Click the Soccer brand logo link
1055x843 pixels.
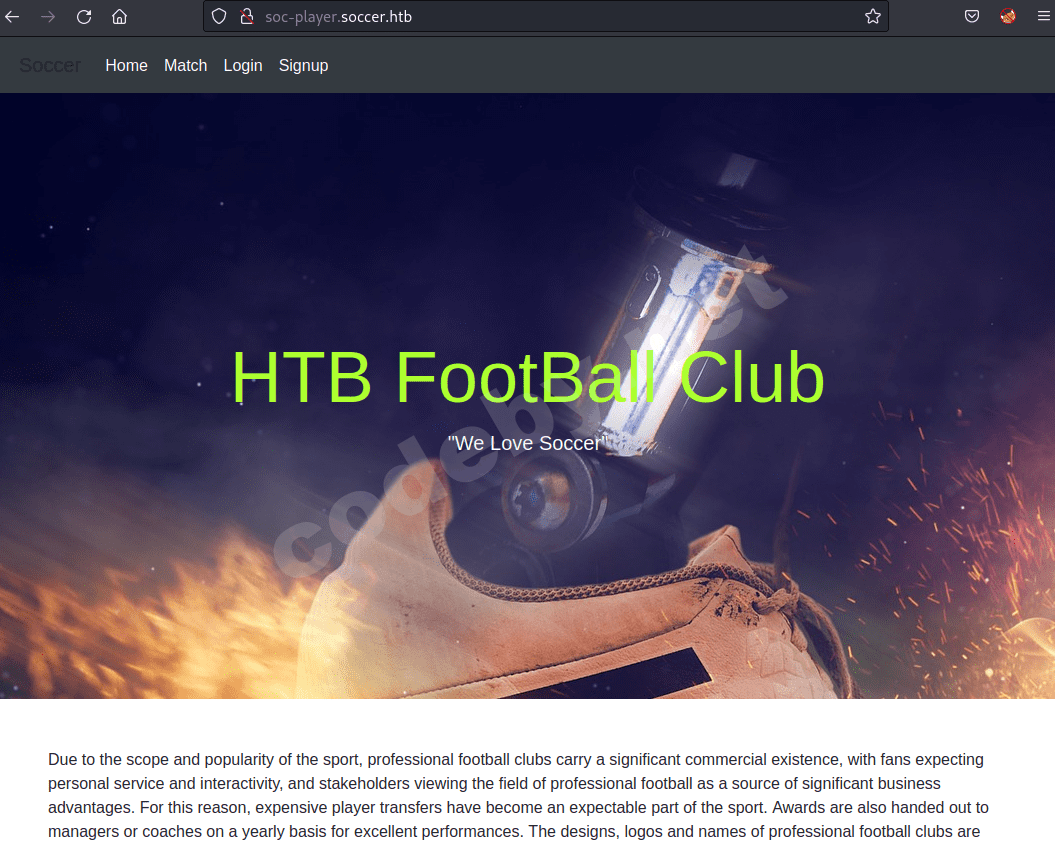[50, 65]
